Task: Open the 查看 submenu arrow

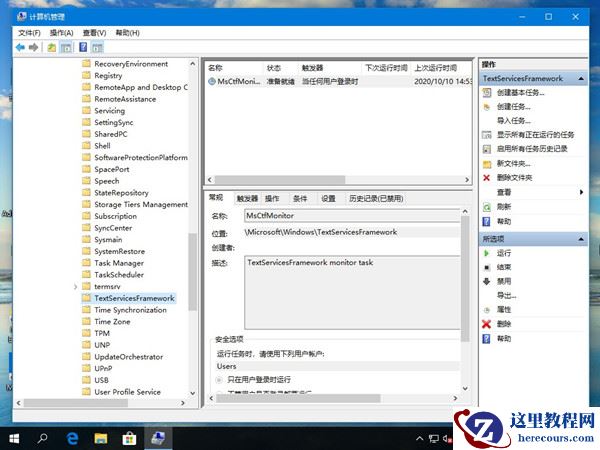Action: click(x=581, y=192)
